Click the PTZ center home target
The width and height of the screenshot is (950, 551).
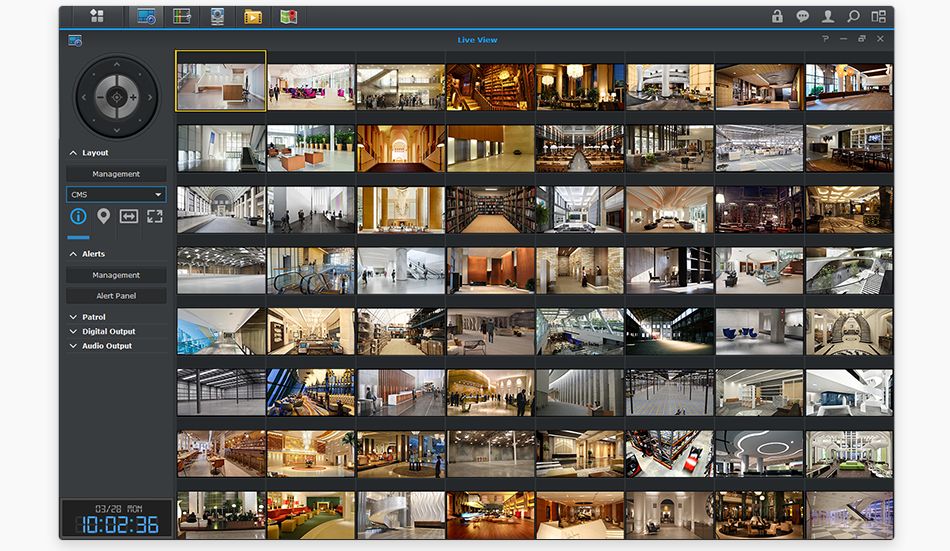117,97
